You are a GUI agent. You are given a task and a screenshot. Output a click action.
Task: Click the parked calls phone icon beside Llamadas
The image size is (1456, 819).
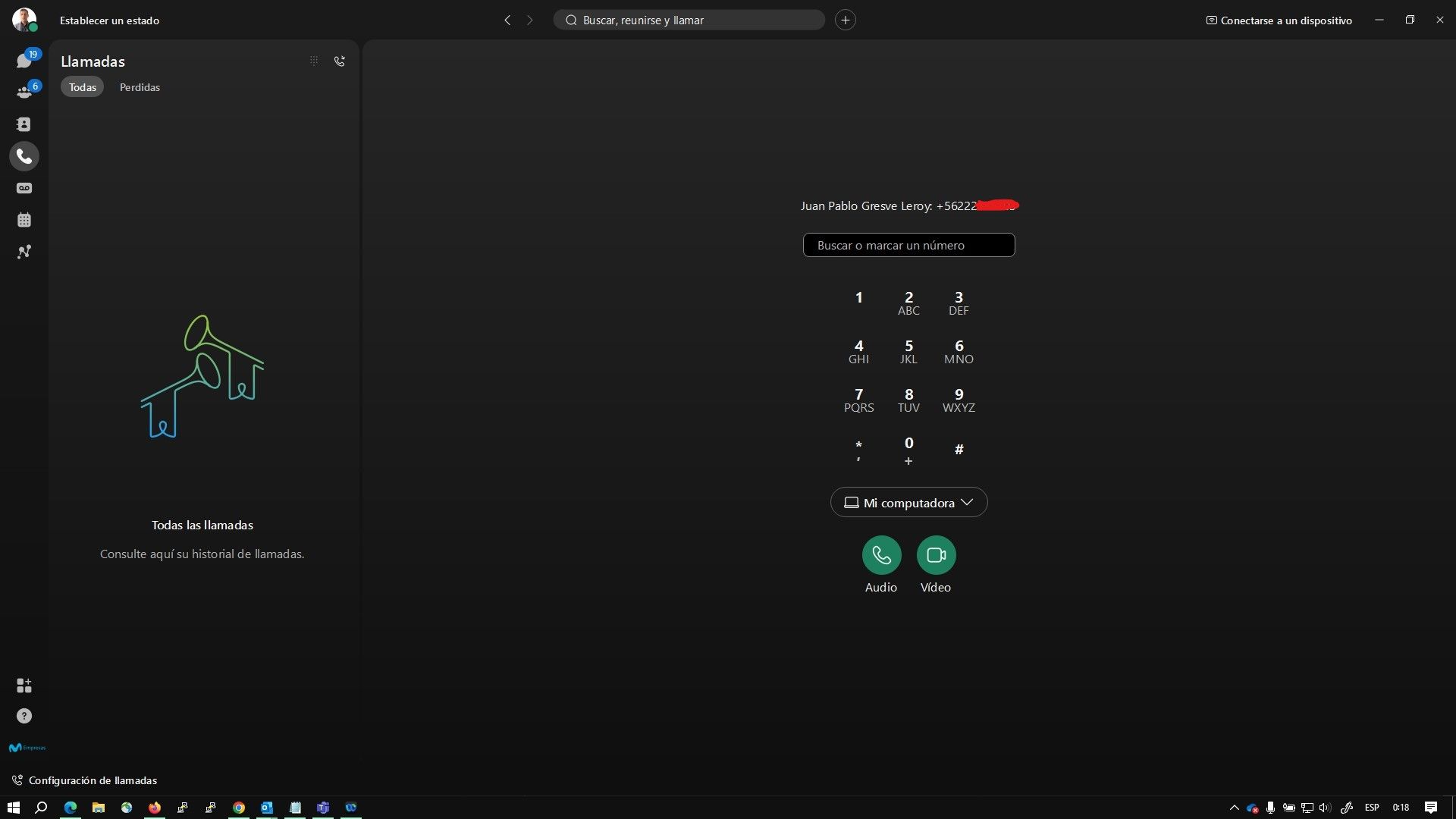[339, 61]
